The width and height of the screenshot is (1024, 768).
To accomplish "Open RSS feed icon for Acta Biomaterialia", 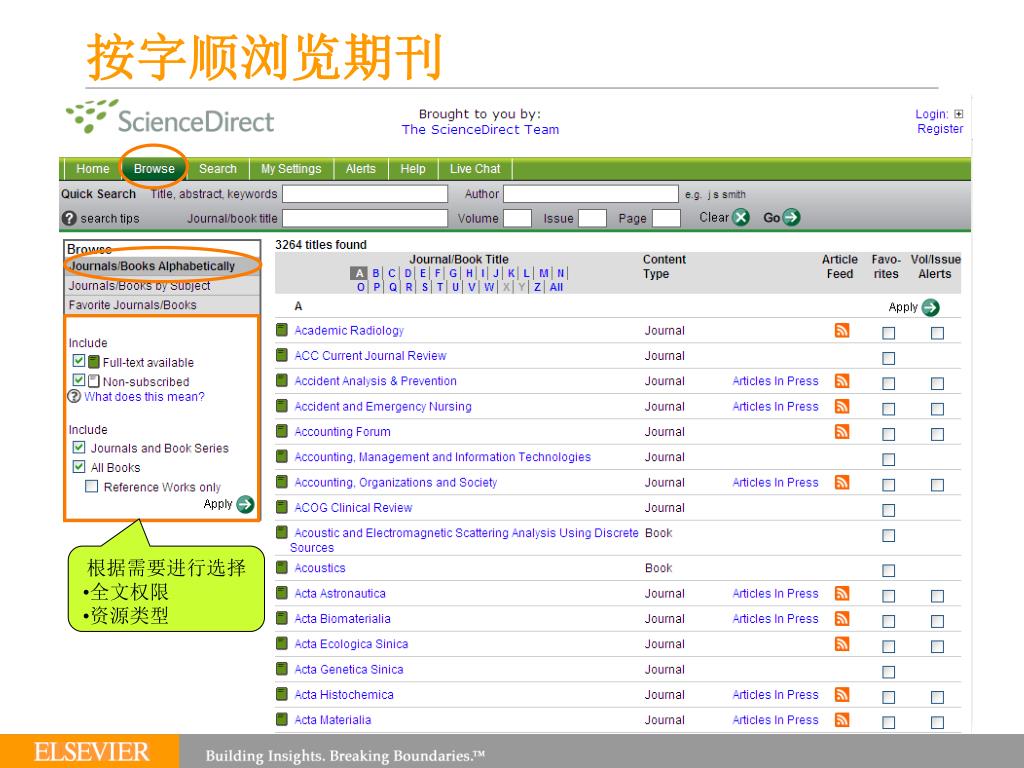I will click(842, 618).
